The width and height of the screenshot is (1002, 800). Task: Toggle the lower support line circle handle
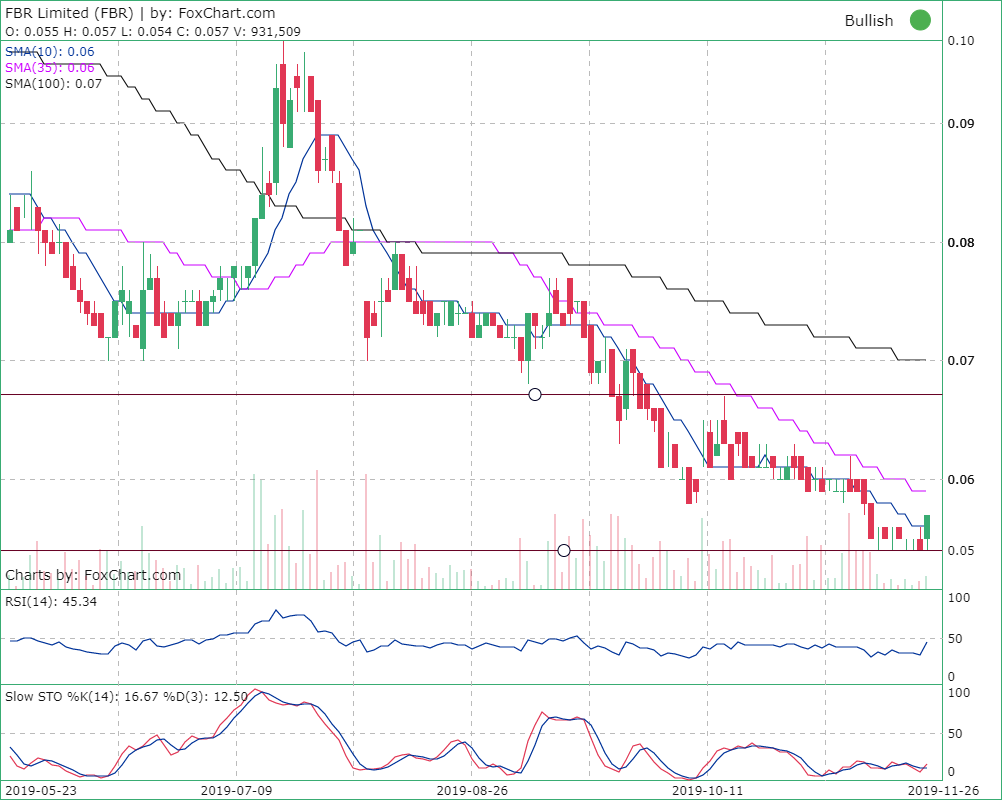563,550
